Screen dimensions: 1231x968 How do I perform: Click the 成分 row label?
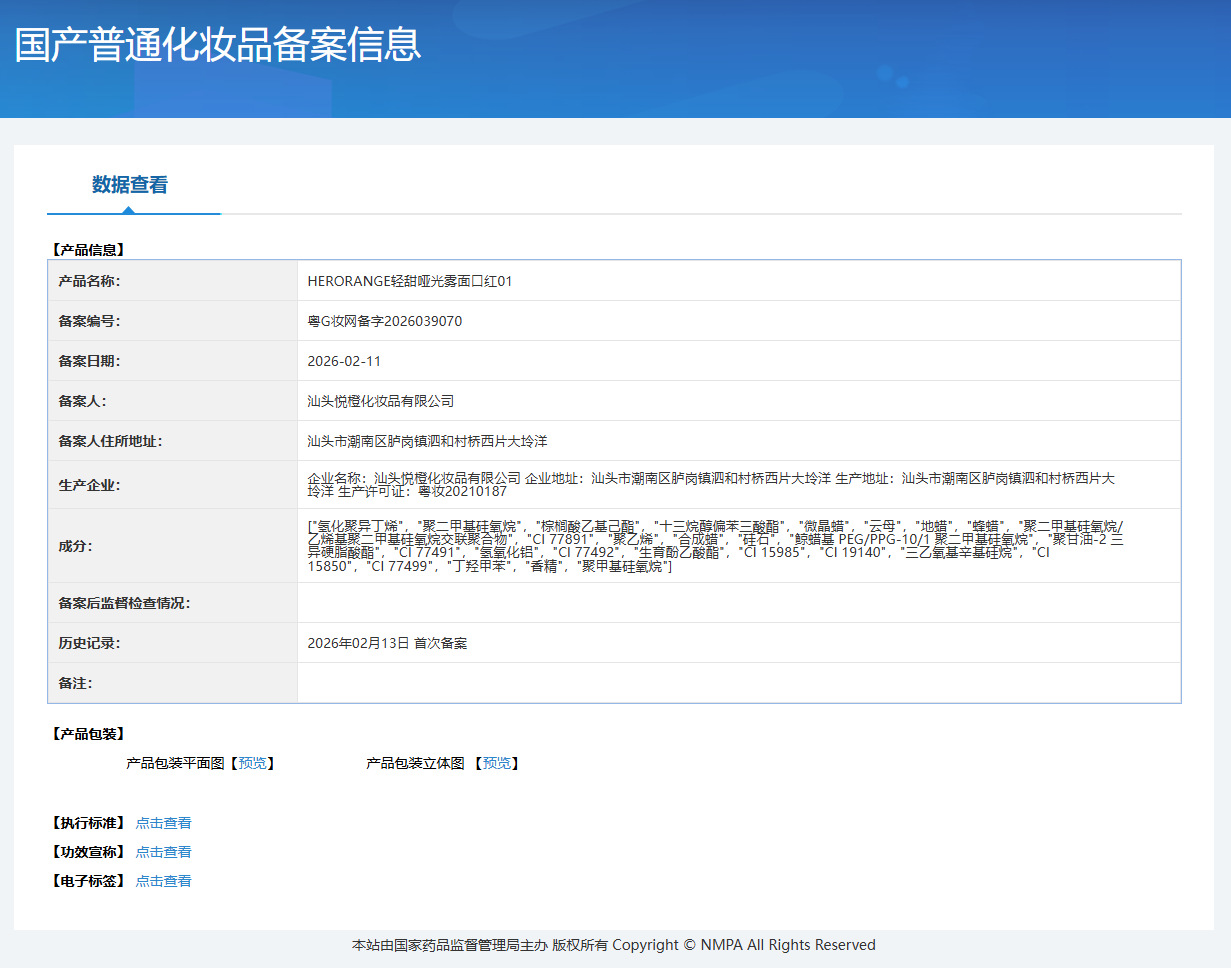[x=75, y=546]
